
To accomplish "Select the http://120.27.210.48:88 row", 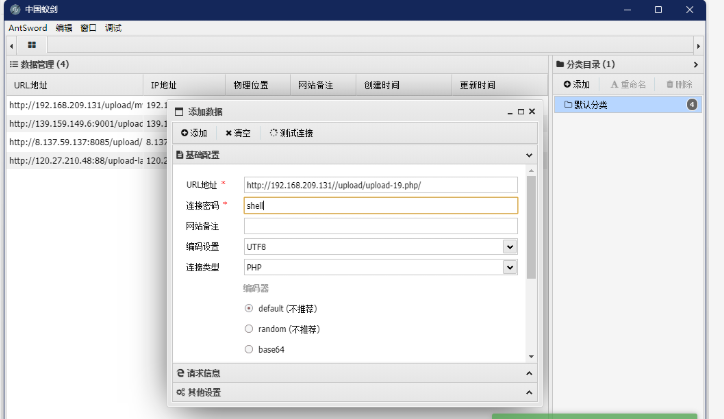I will 87,161.
